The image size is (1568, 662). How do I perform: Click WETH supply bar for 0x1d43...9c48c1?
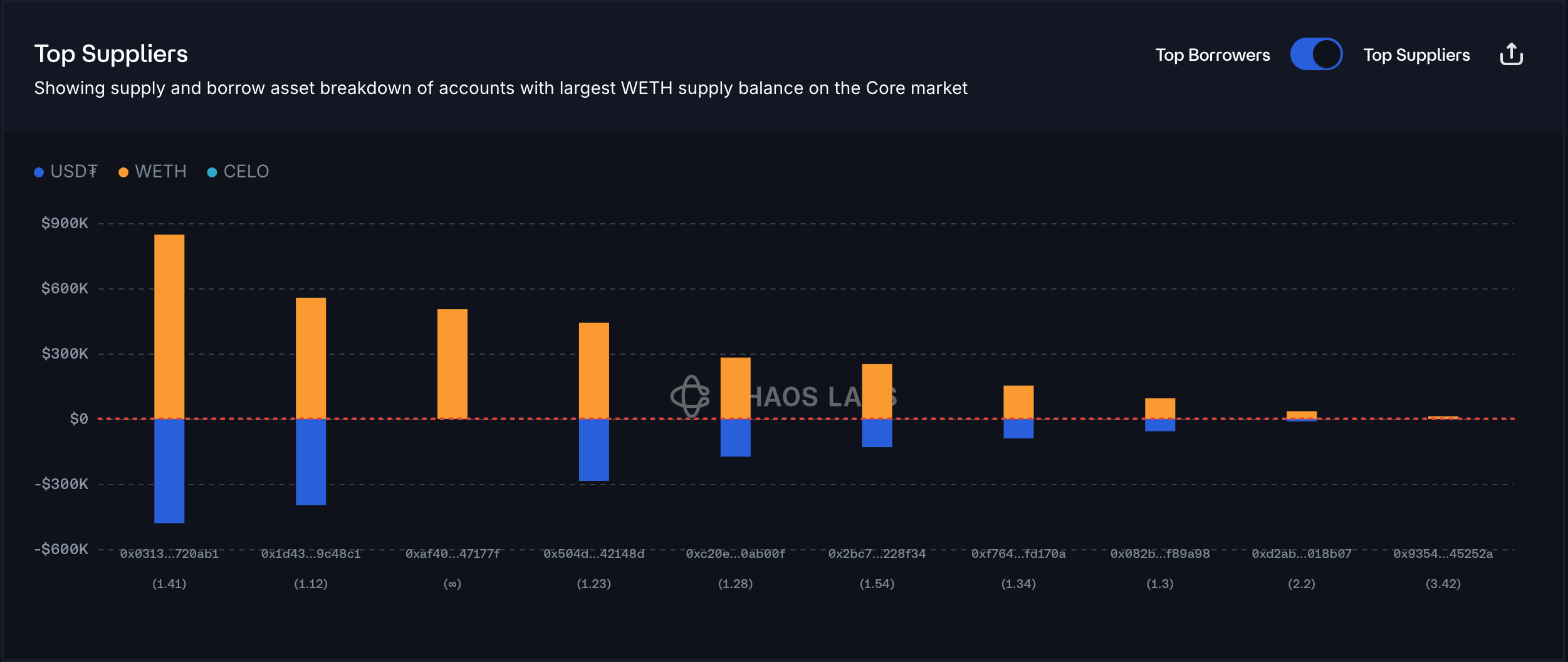point(311,357)
